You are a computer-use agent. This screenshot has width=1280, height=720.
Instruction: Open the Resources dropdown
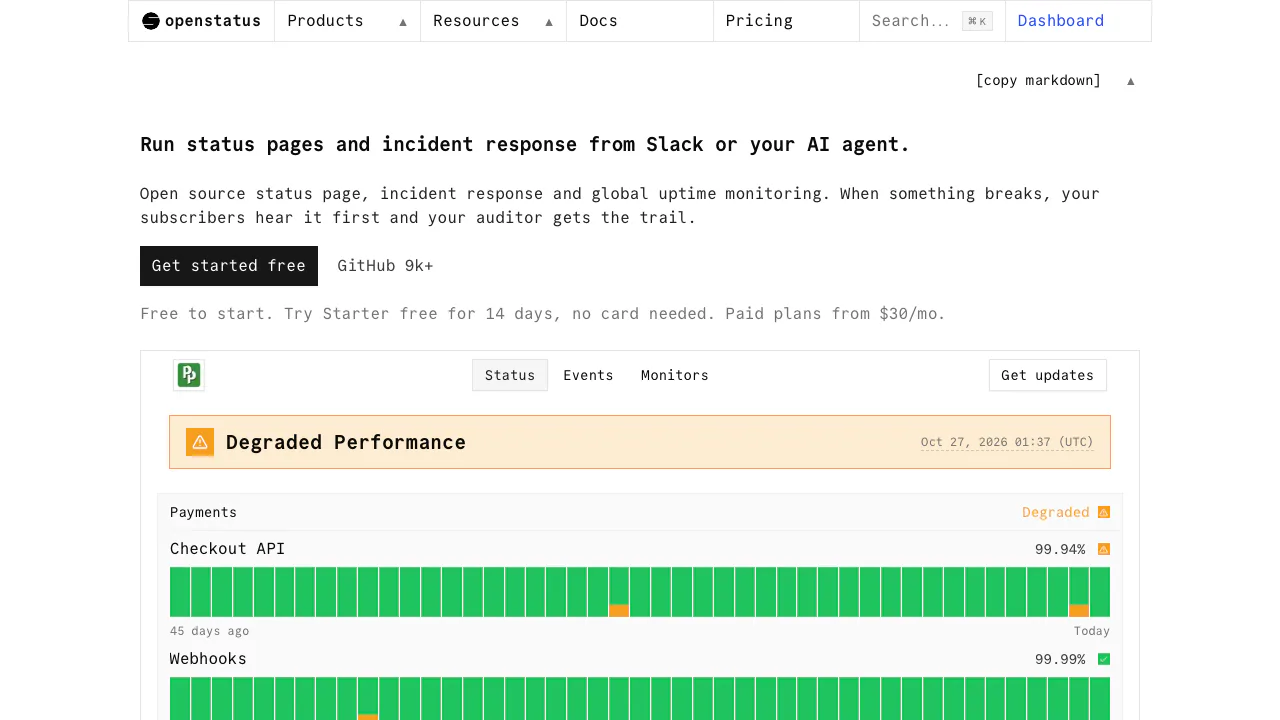[493, 21]
